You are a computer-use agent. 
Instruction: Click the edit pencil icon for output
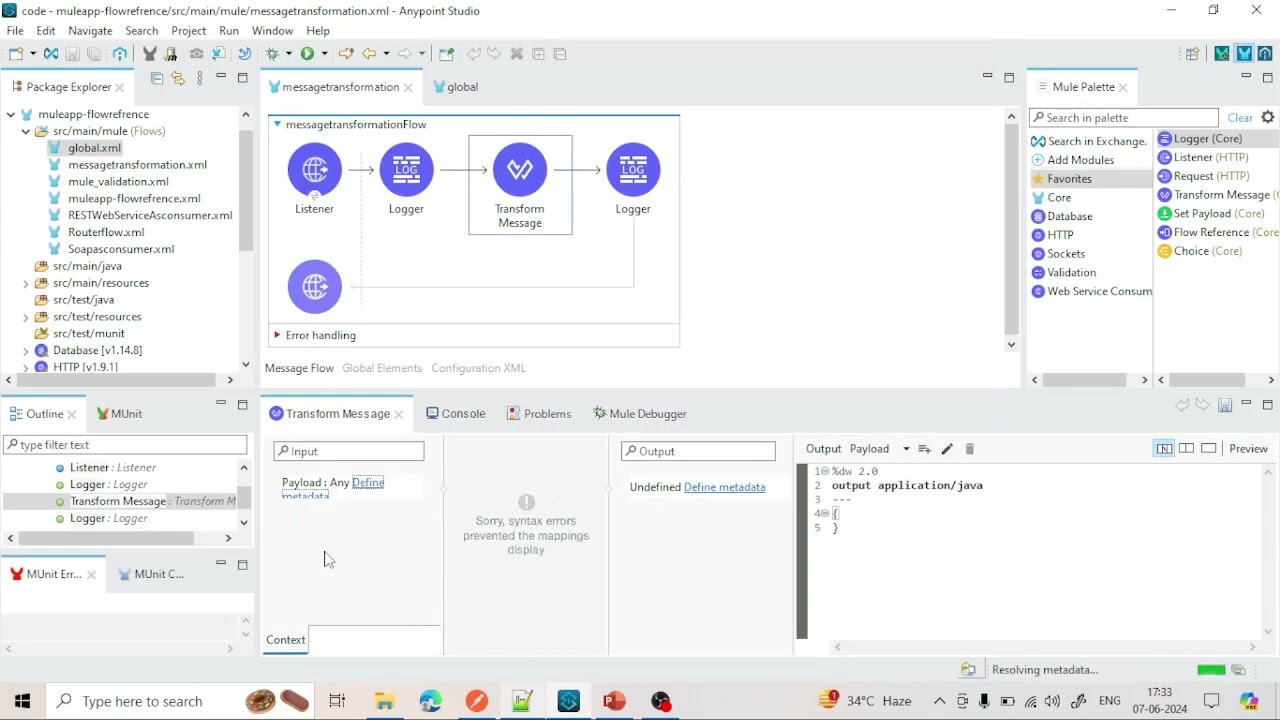[x=947, y=449]
